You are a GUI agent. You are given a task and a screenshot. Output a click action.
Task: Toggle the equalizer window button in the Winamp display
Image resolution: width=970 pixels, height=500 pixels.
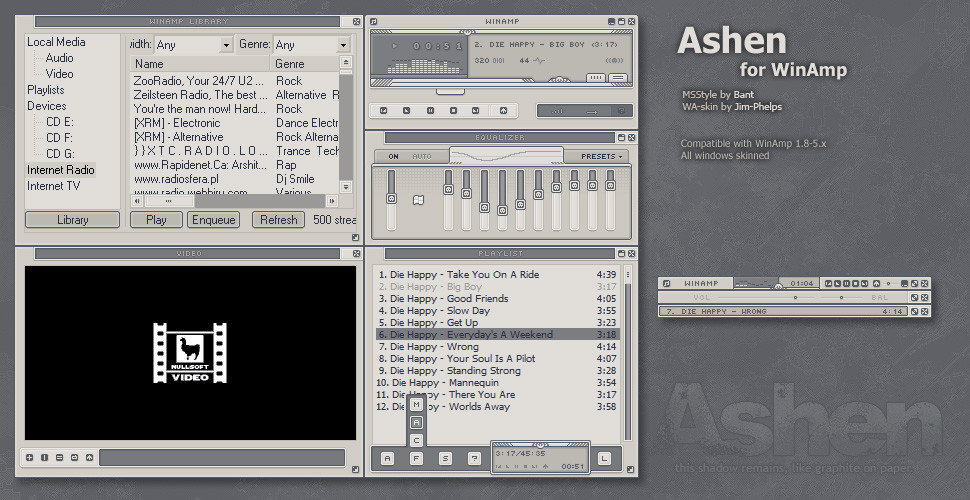coord(596,77)
